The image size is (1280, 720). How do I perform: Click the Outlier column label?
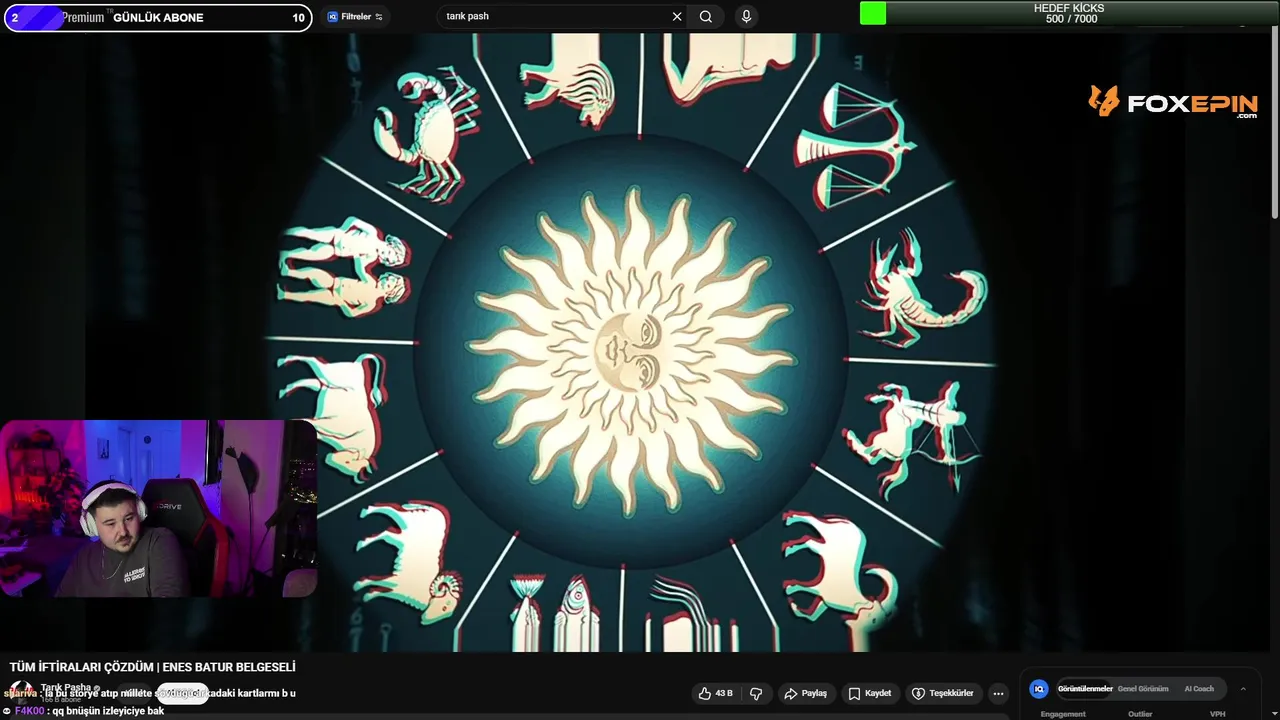click(1140, 714)
